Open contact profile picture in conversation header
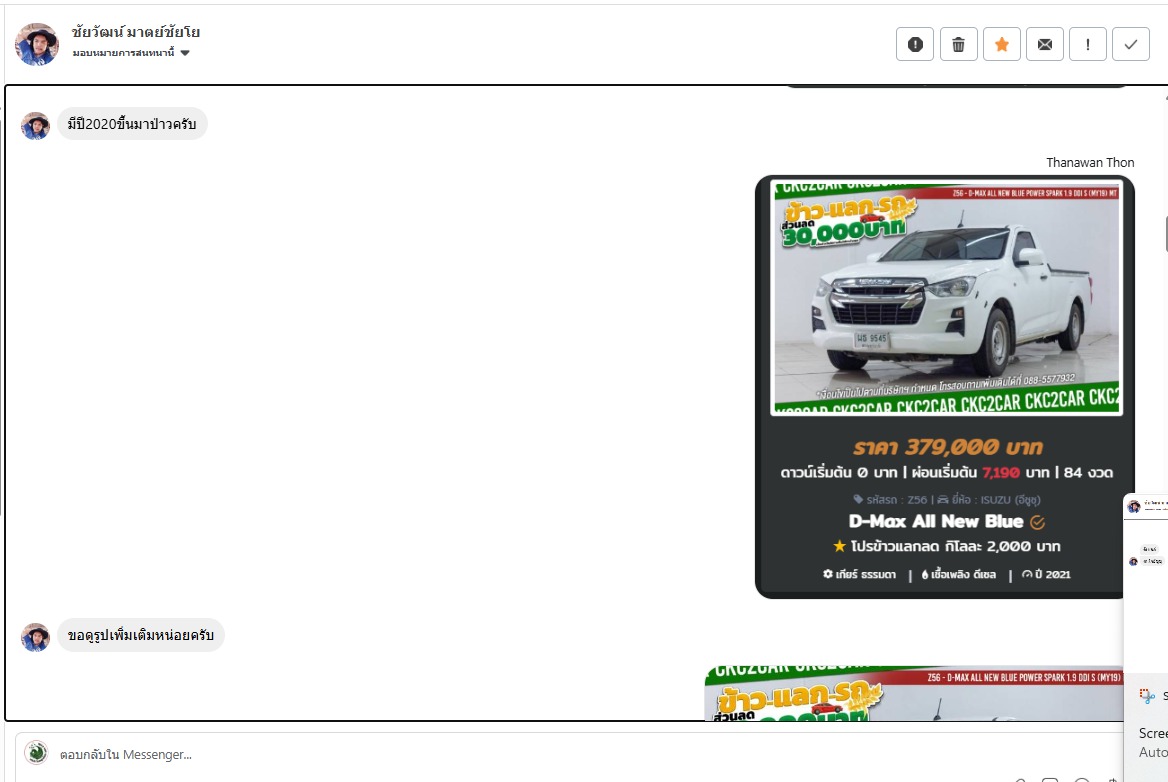 [36, 44]
